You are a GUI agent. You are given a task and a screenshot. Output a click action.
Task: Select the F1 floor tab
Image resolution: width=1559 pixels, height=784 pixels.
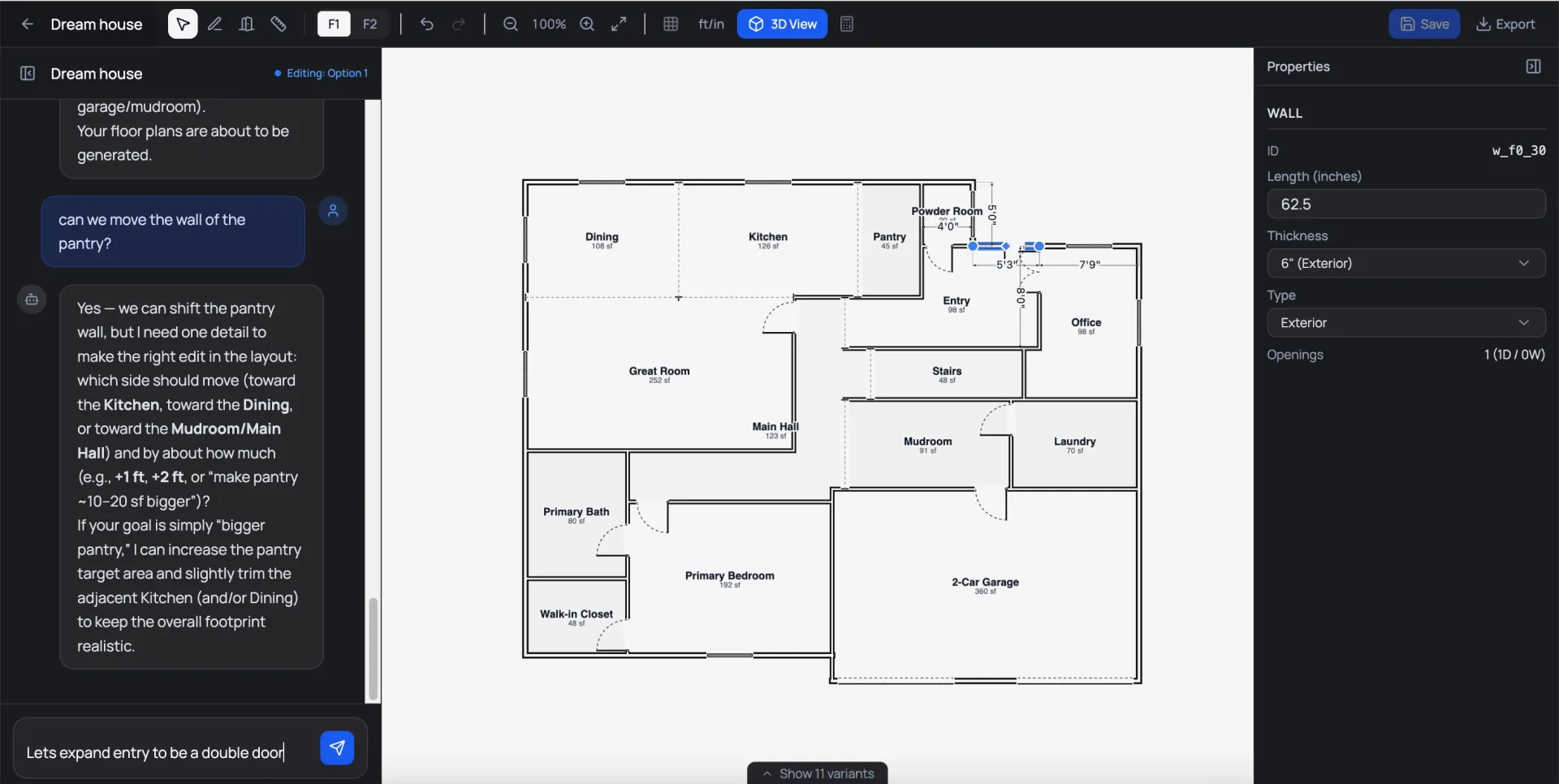(334, 24)
